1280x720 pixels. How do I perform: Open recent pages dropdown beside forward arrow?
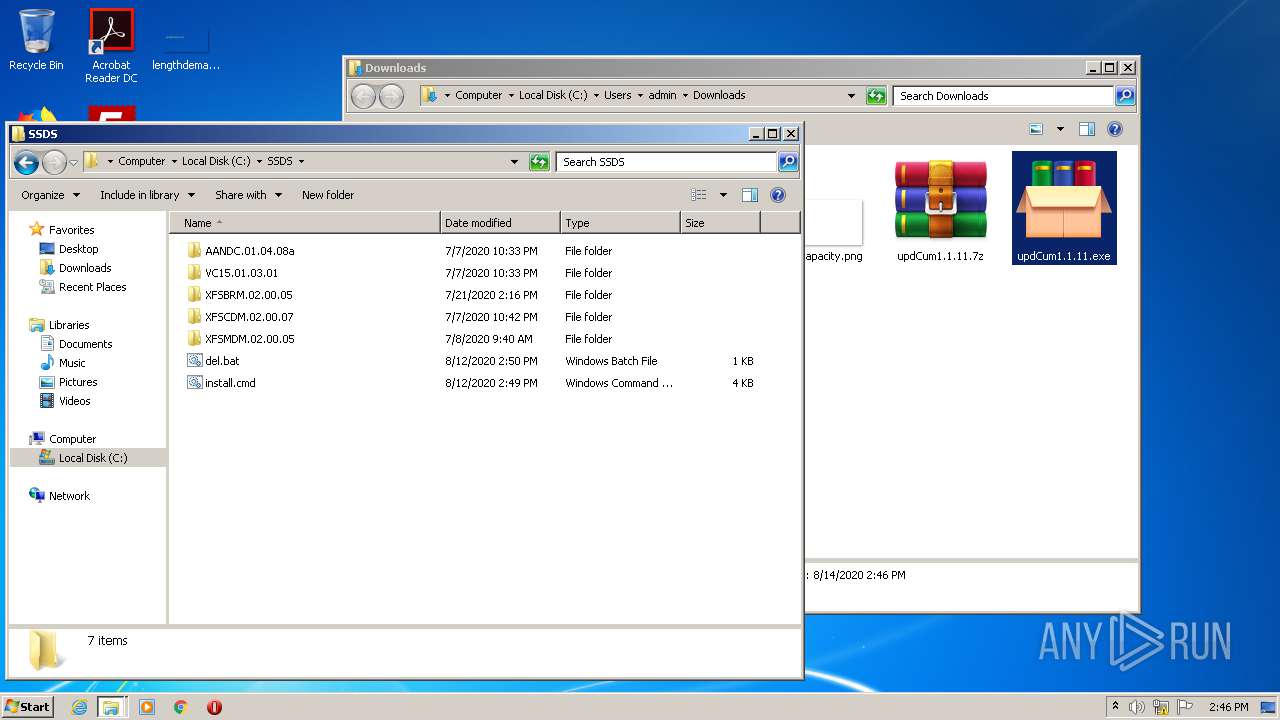tap(73, 162)
